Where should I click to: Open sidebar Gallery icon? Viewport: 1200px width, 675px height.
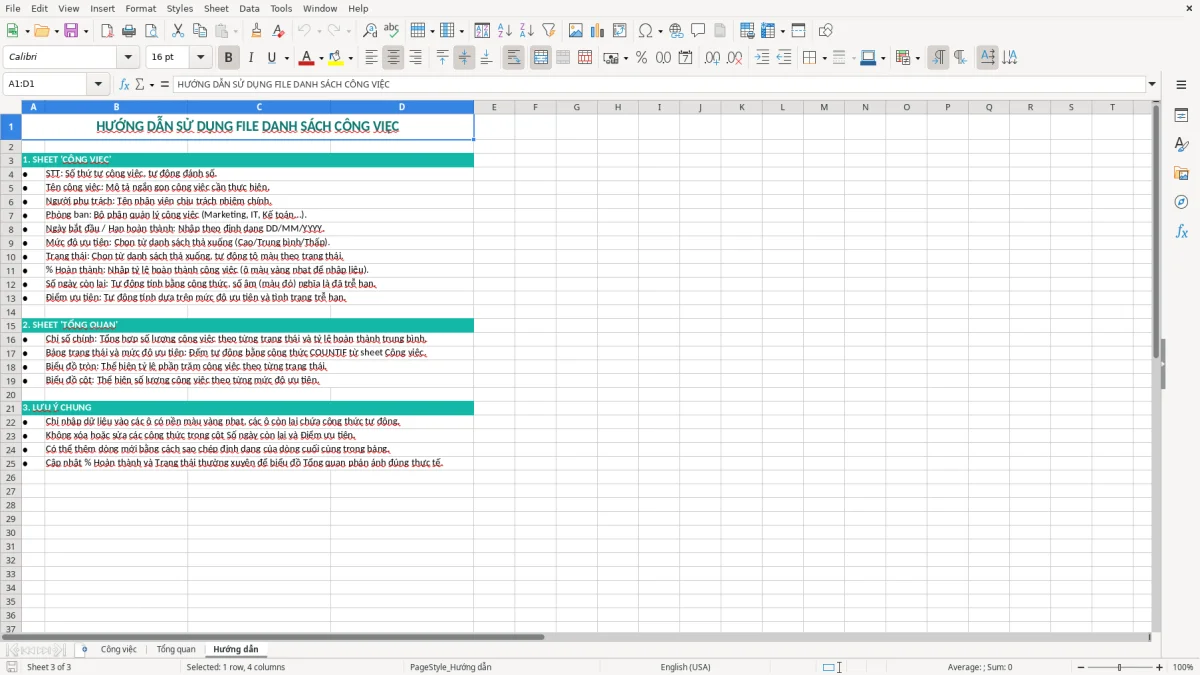1181,173
